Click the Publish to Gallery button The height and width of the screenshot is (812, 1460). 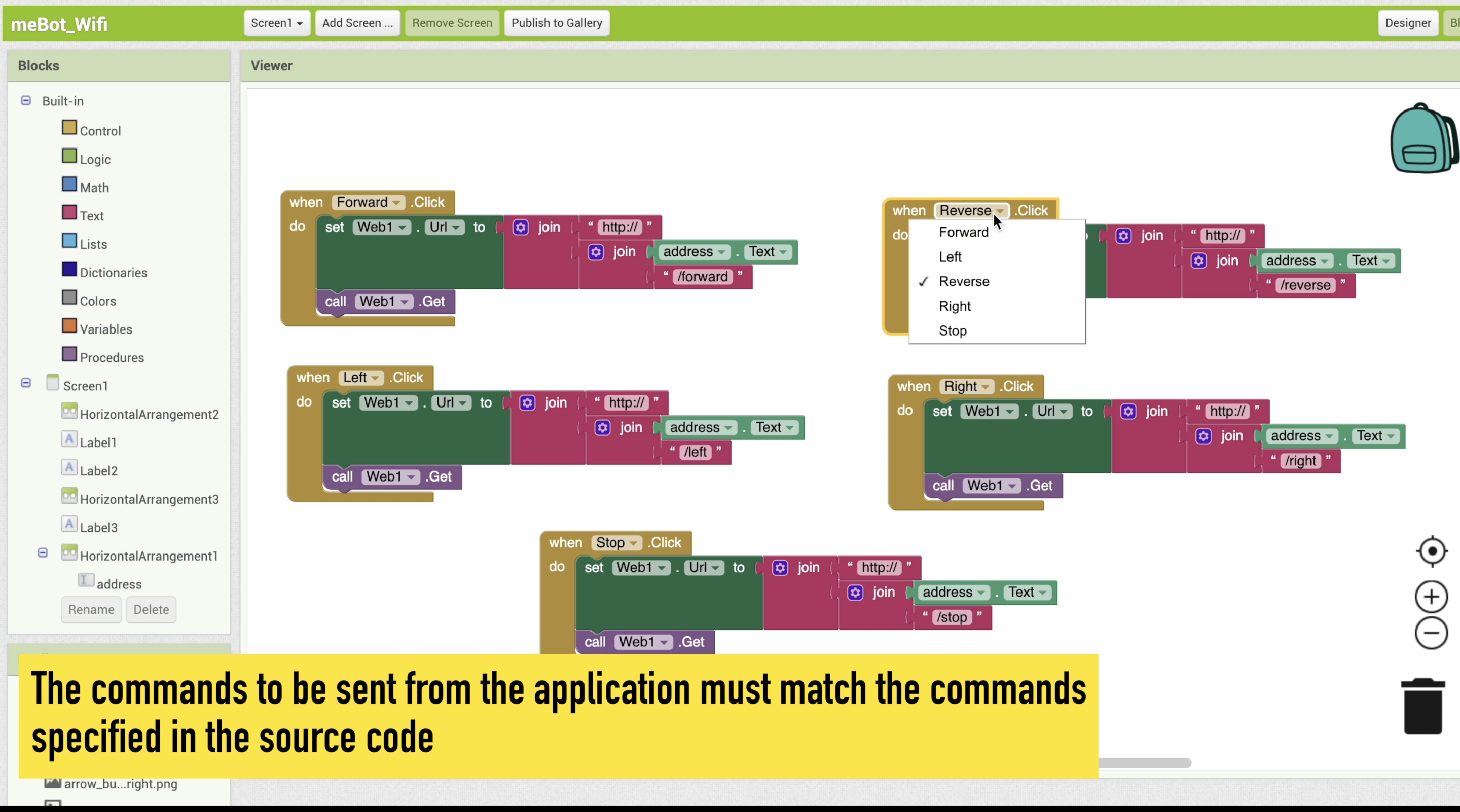[x=556, y=23]
